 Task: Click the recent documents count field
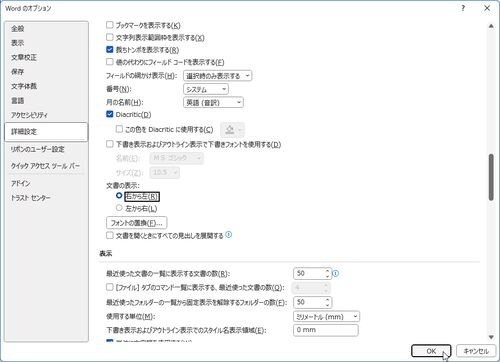click(x=309, y=274)
